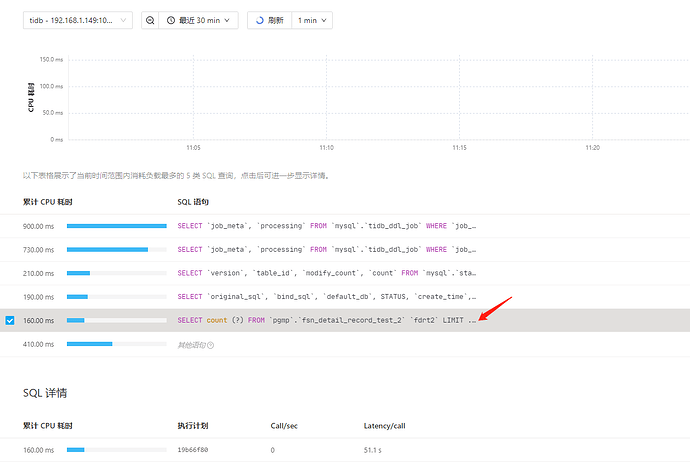Open the tidb instance selector dropdown
Image resolution: width=690 pixels, height=468 pixels.
[77, 20]
